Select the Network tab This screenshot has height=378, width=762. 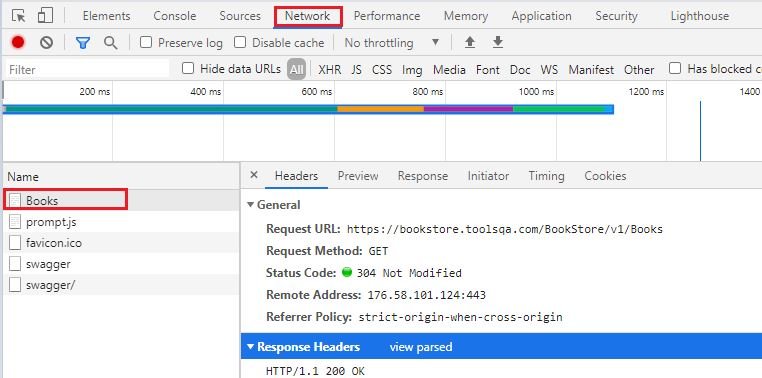coord(308,16)
